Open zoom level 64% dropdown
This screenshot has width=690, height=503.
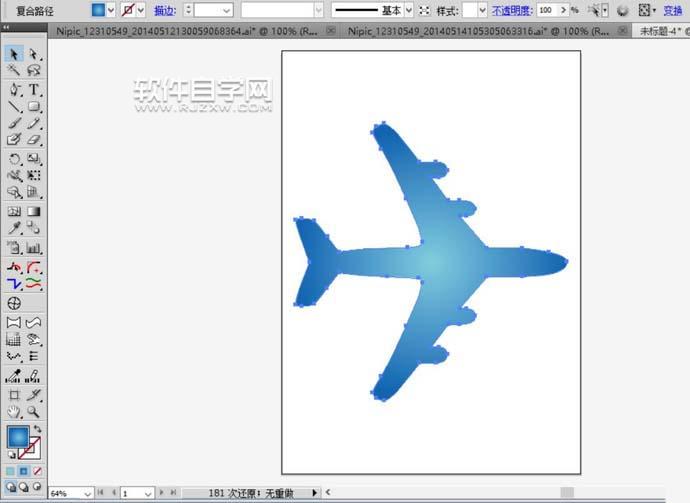point(88,494)
